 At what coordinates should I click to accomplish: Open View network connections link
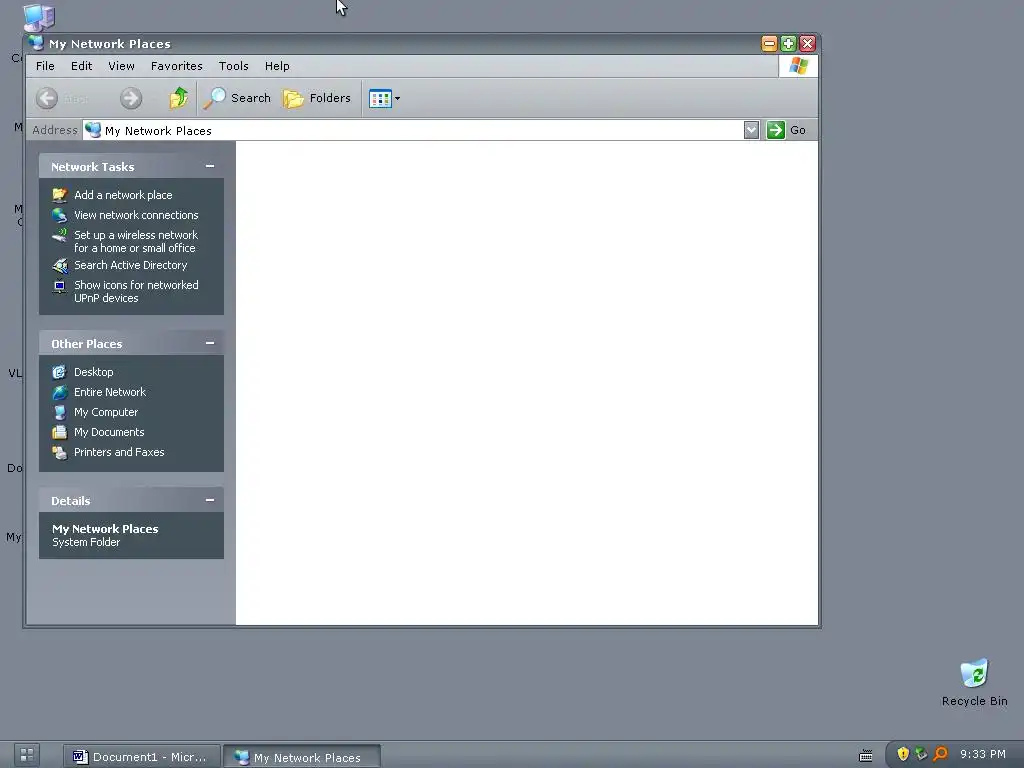(x=136, y=215)
